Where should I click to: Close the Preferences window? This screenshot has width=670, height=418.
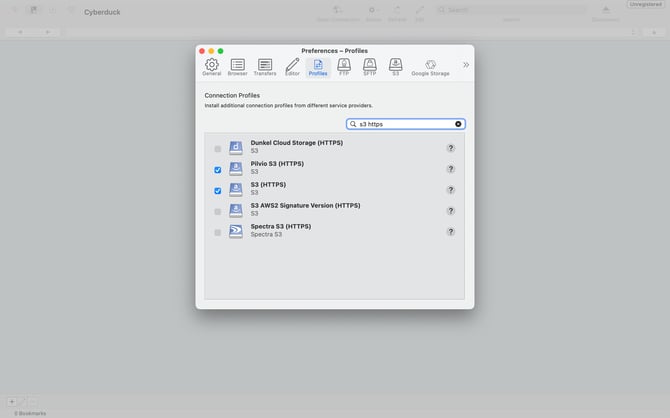pos(202,51)
